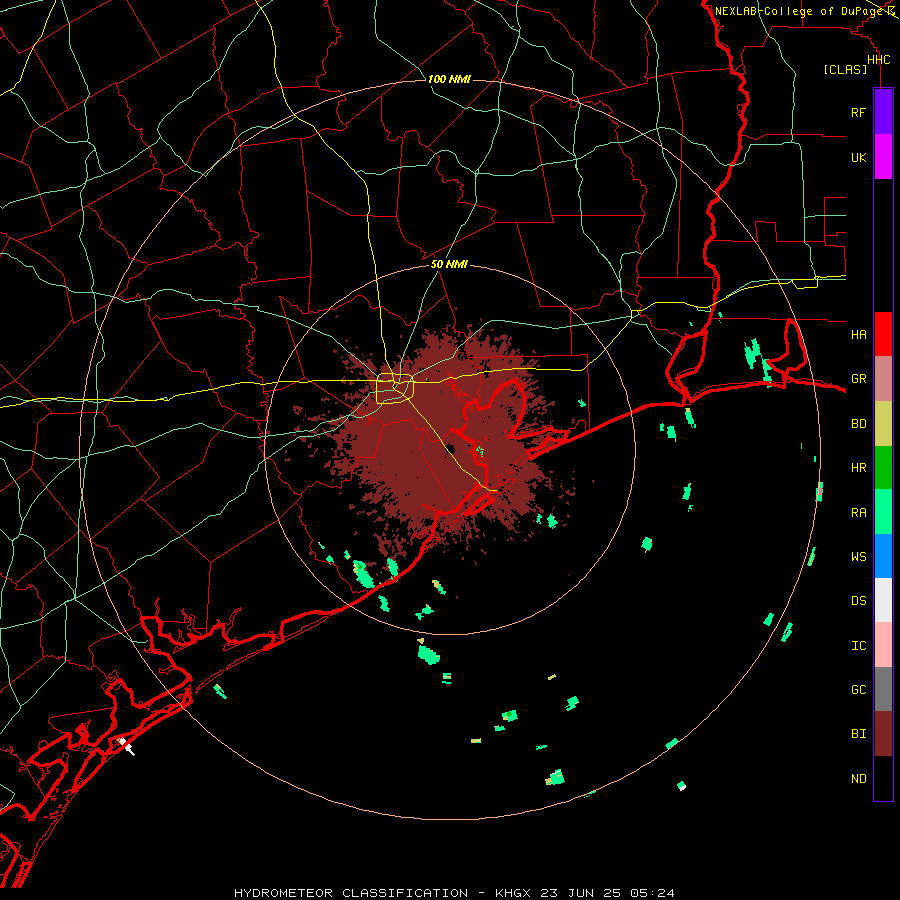Click the 'NEXLAB-College of DuPage' credit text
This screenshot has width=900, height=900.
point(800,11)
